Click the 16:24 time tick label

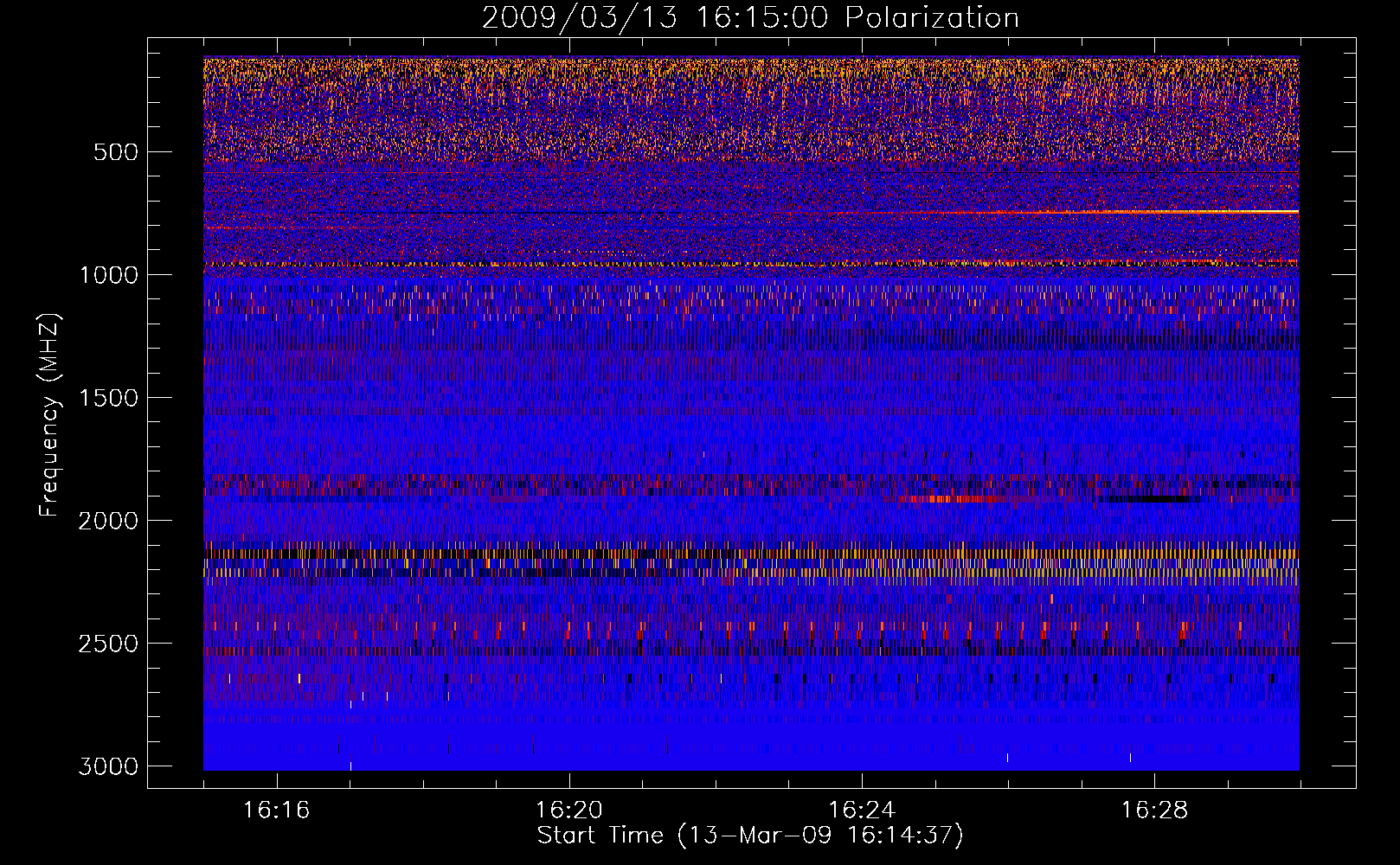tap(862, 811)
